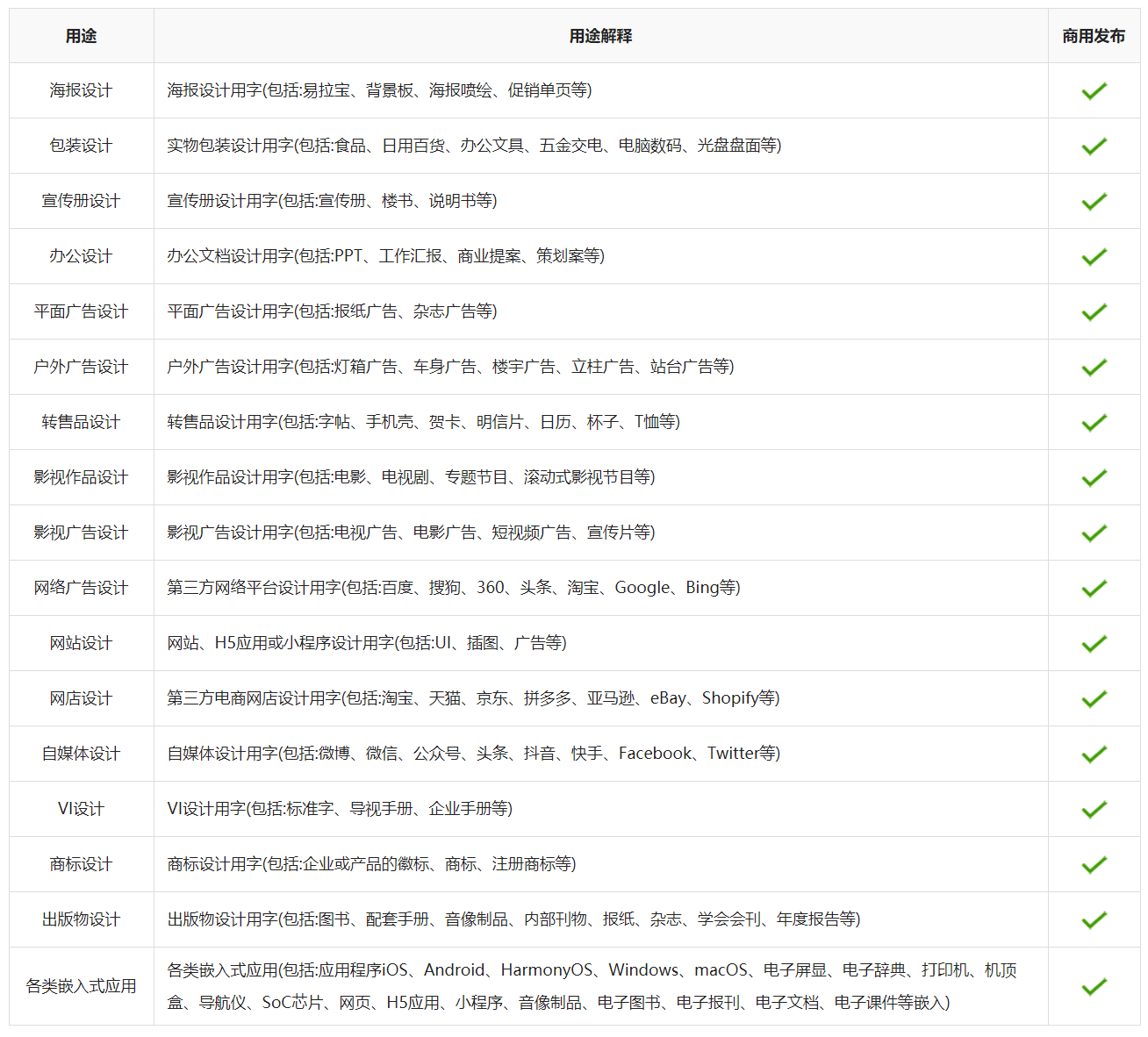
Task: Click the green checkmark in the 包装设计 row
Action: pyautogui.click(x=1094, y=147)
